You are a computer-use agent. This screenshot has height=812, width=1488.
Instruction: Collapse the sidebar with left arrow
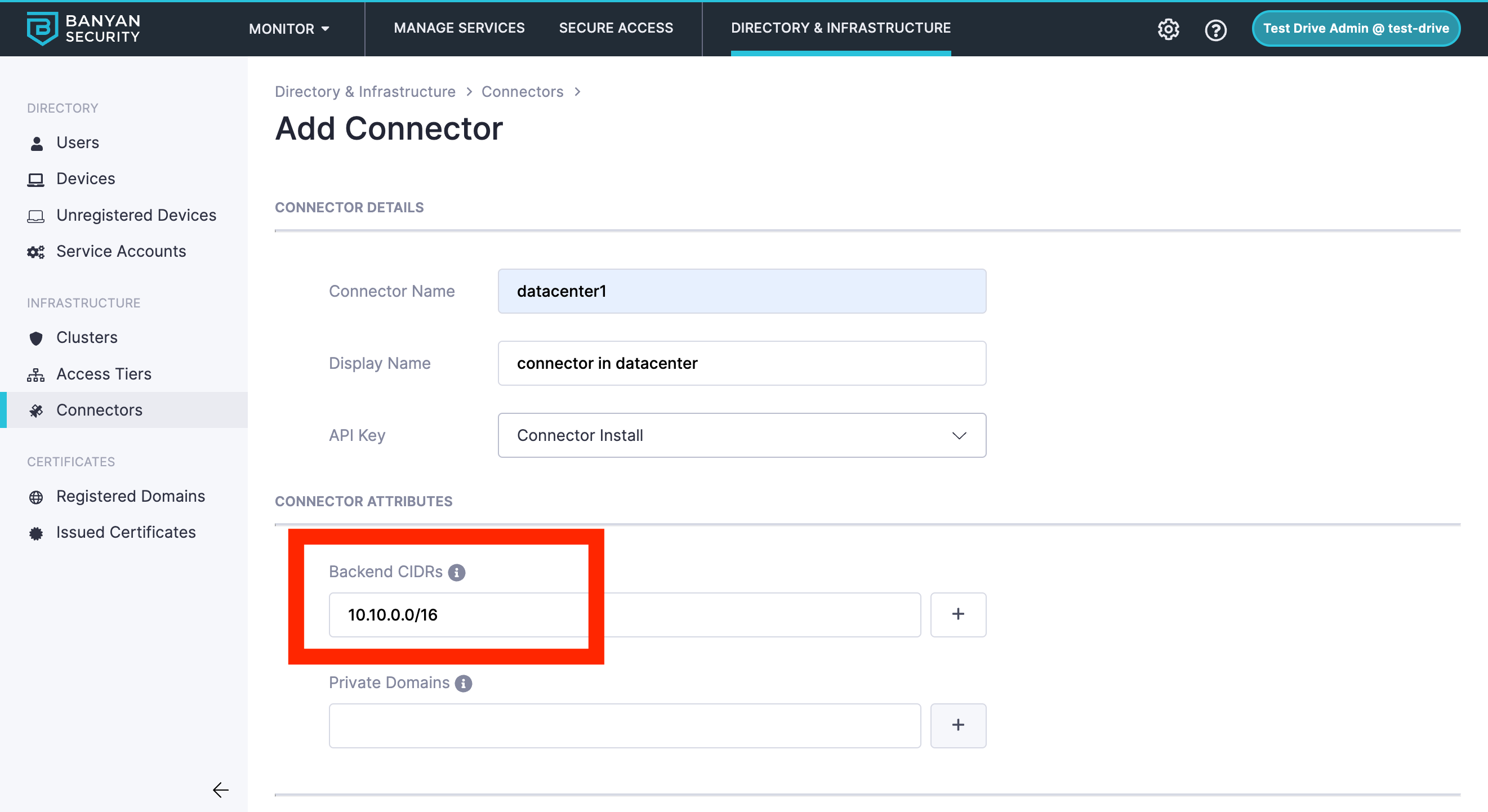[x=221, y=789]
